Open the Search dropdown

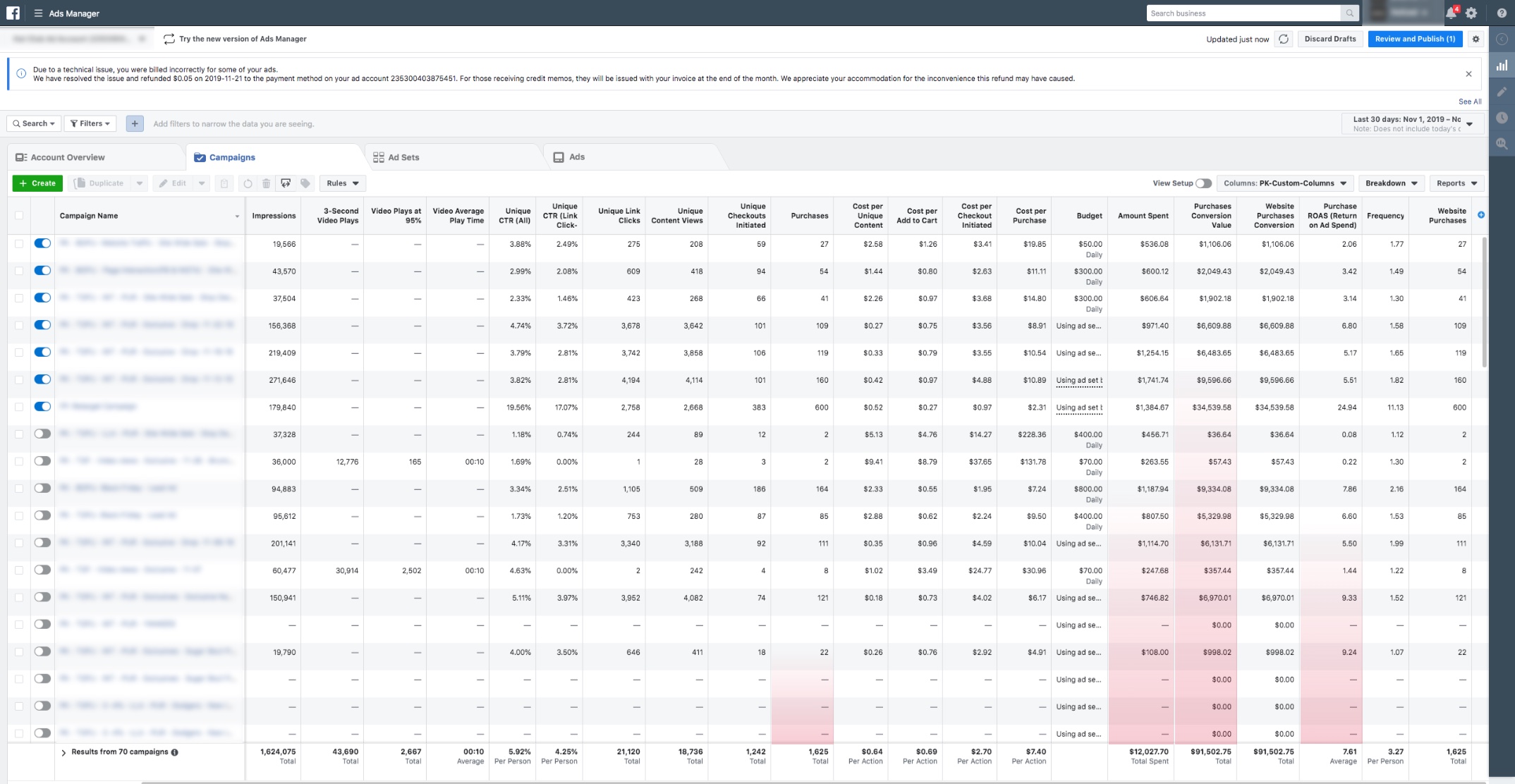click(34, 123)
